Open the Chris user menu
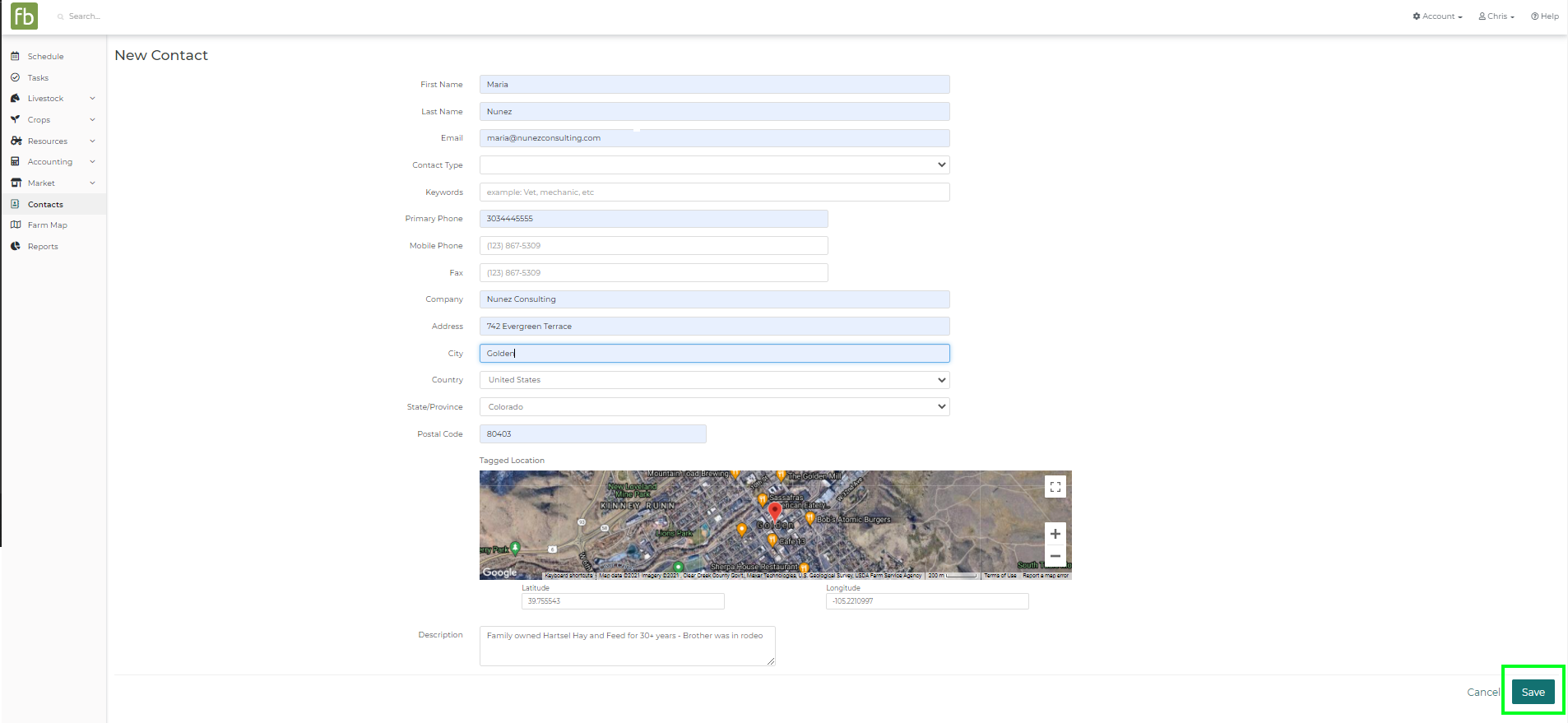The width and height of the screenshot is (1568, 723). coord(1496,16)
